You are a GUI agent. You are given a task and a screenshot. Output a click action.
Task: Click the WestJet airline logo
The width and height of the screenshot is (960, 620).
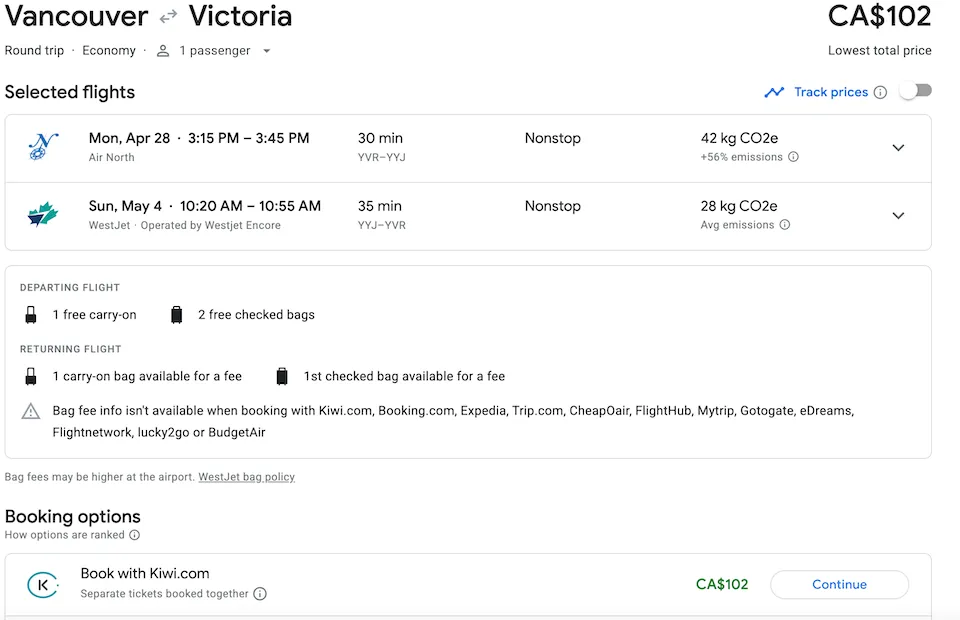click(x=43, y=215)
